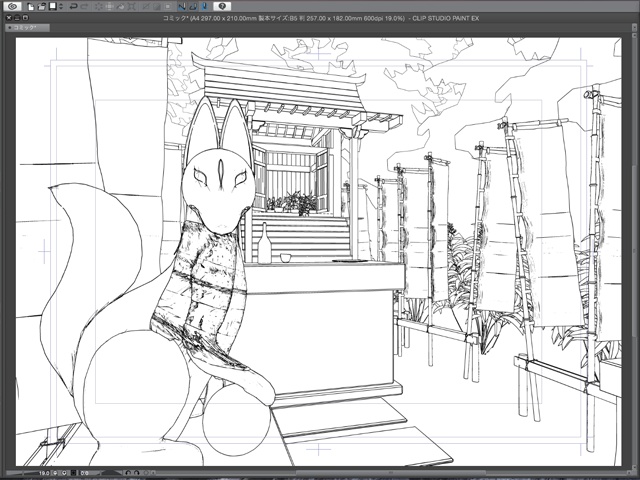Click the Open file folder icon
This screenshot has width=640, height=480.
click(41, 6)
